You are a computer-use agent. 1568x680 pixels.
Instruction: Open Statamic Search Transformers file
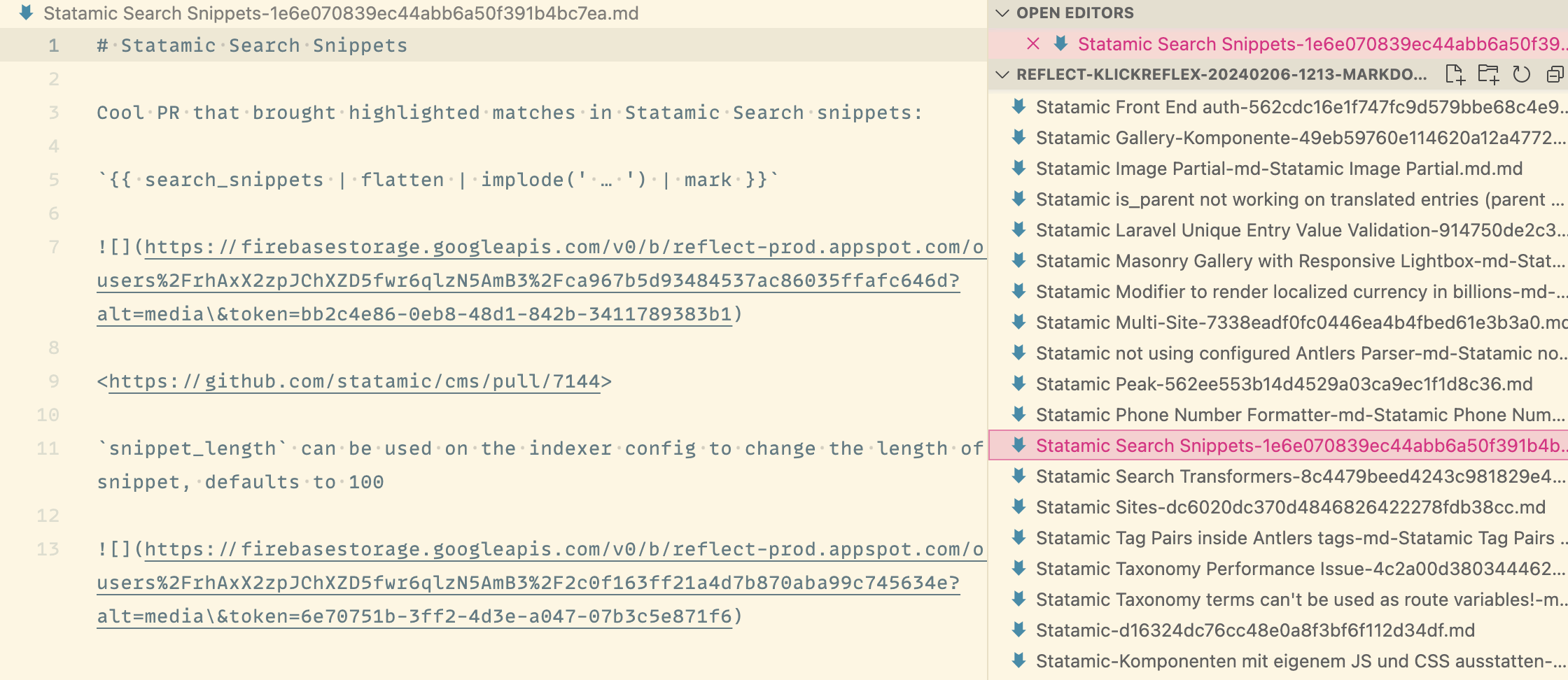(x=1278, y=476)
